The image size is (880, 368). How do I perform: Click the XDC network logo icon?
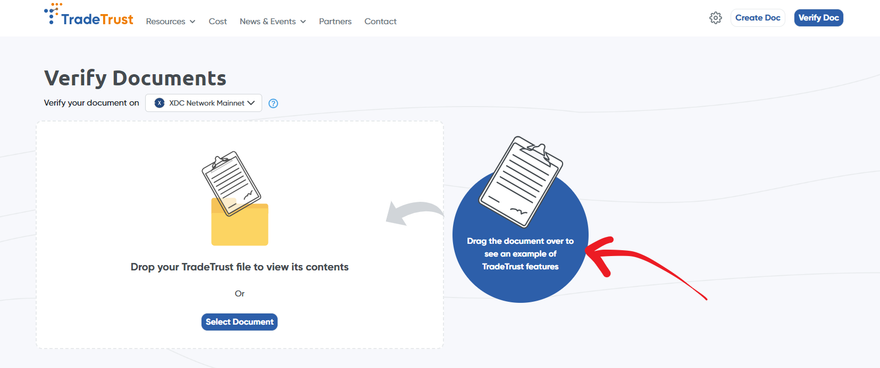159,103
